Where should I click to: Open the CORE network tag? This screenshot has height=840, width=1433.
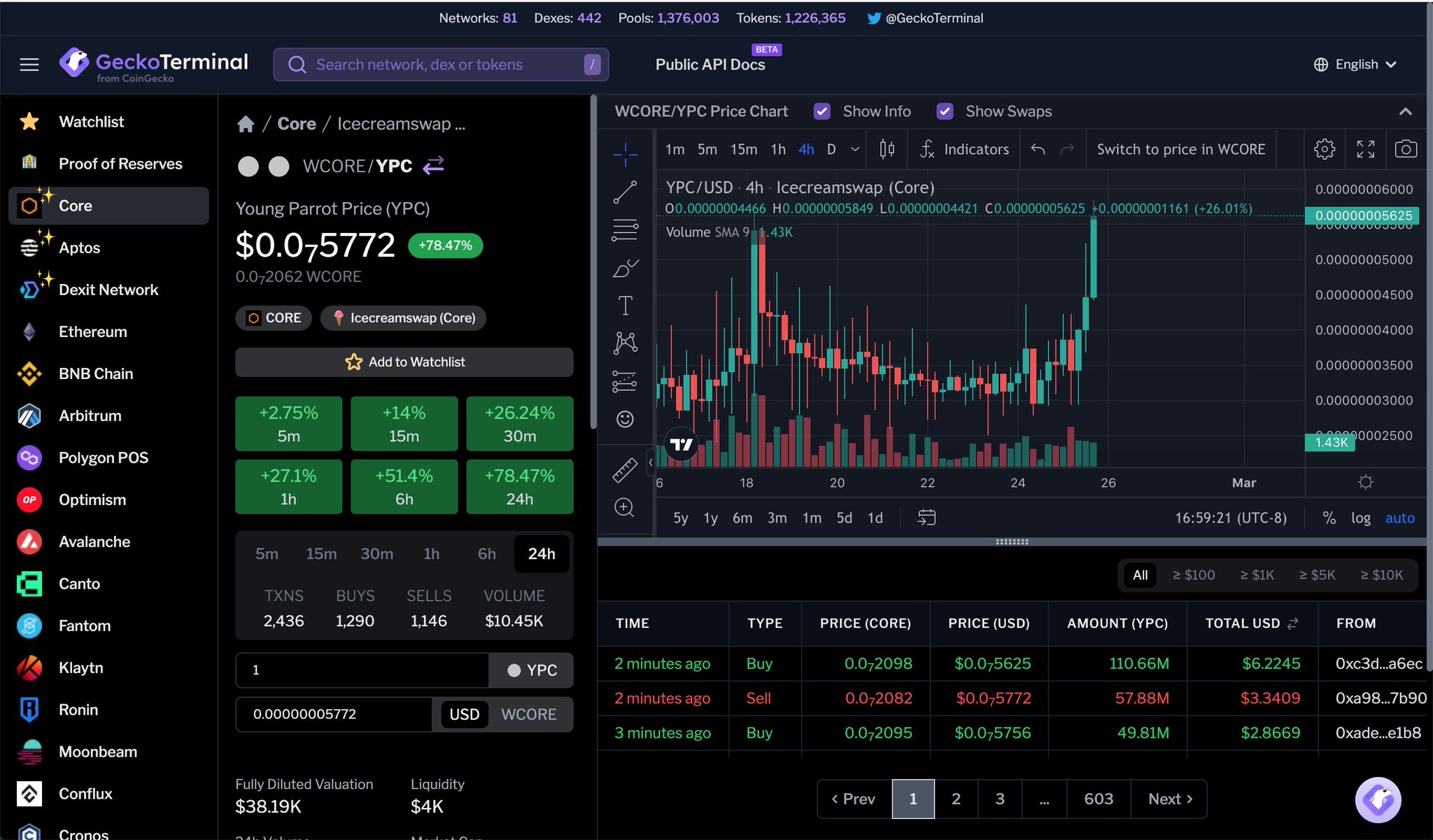coord(274,318)
